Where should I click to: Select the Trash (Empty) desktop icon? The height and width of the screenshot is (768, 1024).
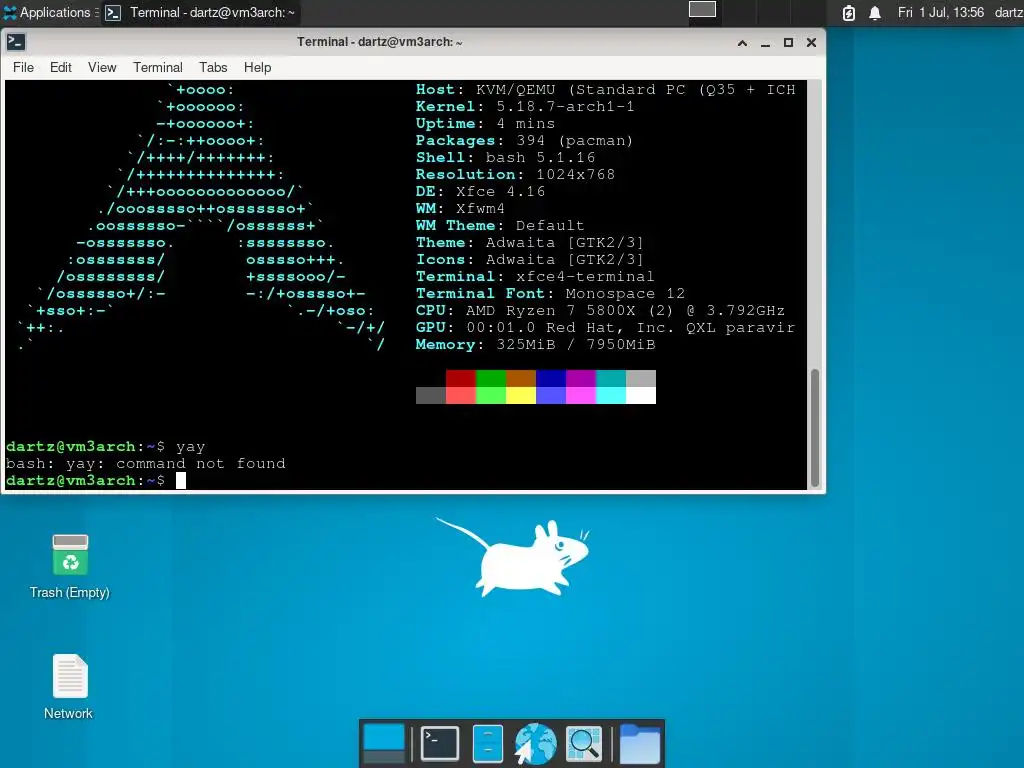69,566
